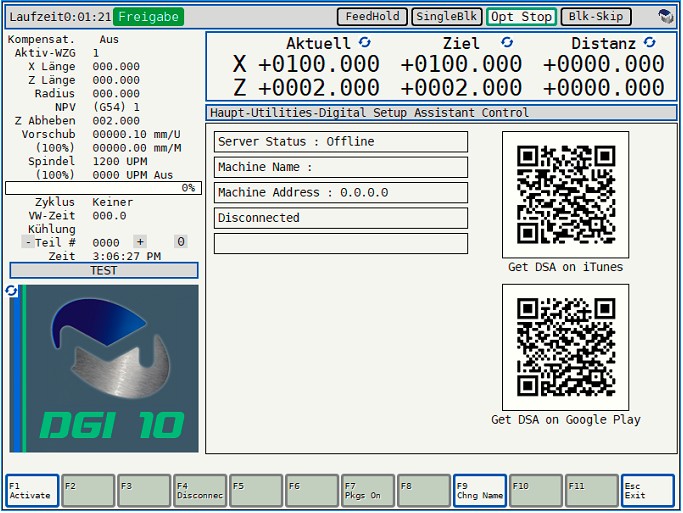Image resolution: width=683 pixels, height=513 pixels.
Task: Reset part counter with the 0 button
Action: [181, 242]
